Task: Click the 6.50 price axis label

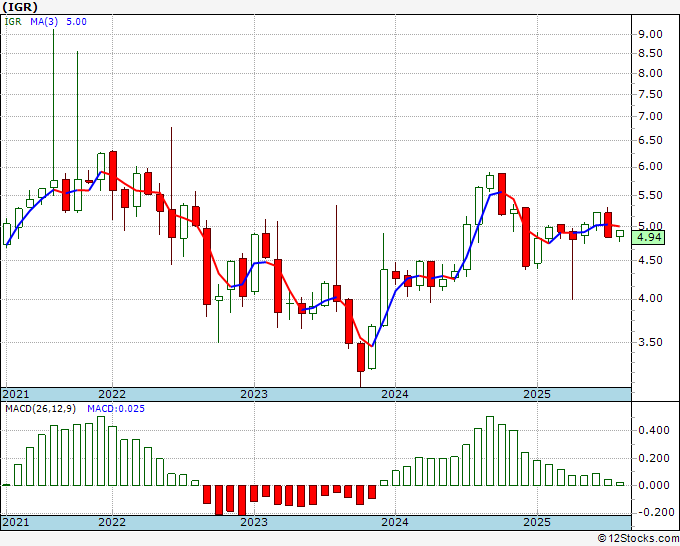Action: pyautogui.click(x=650, y=141)
